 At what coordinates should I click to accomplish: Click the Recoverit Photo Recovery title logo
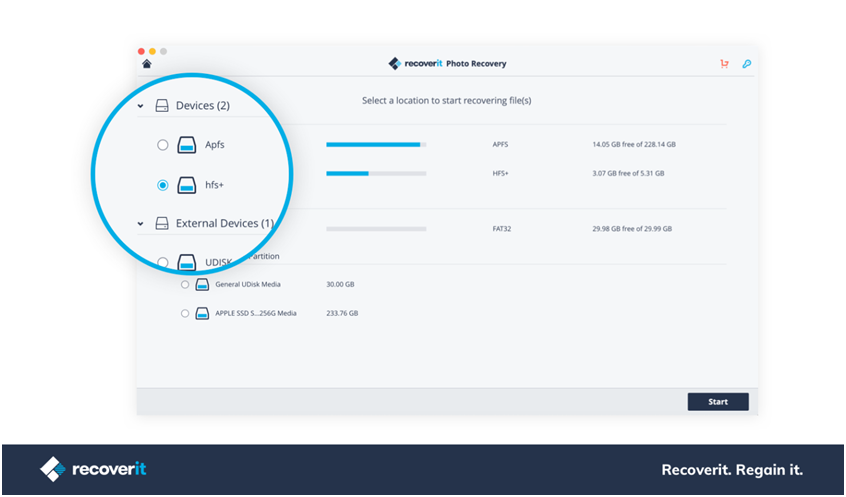click(x=447, y=64)
